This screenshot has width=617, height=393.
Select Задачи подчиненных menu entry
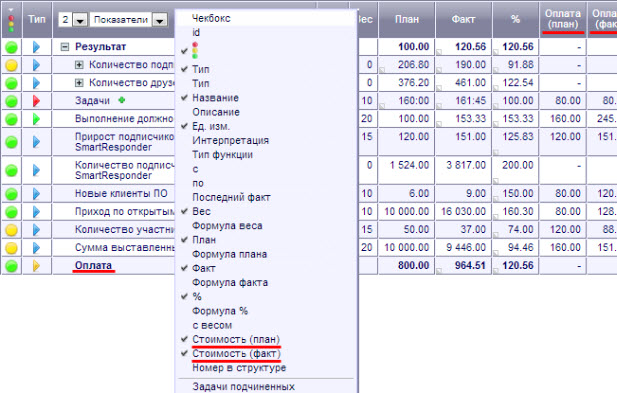point(244,387)
